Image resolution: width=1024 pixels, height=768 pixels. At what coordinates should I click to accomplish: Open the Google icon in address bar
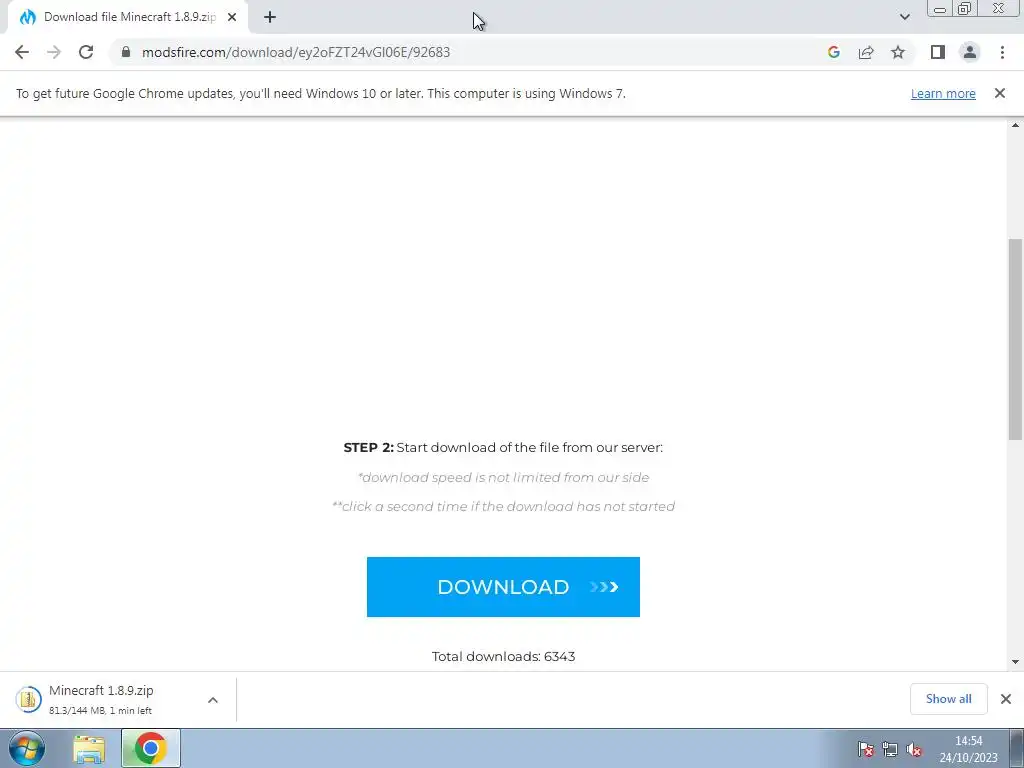833,52
